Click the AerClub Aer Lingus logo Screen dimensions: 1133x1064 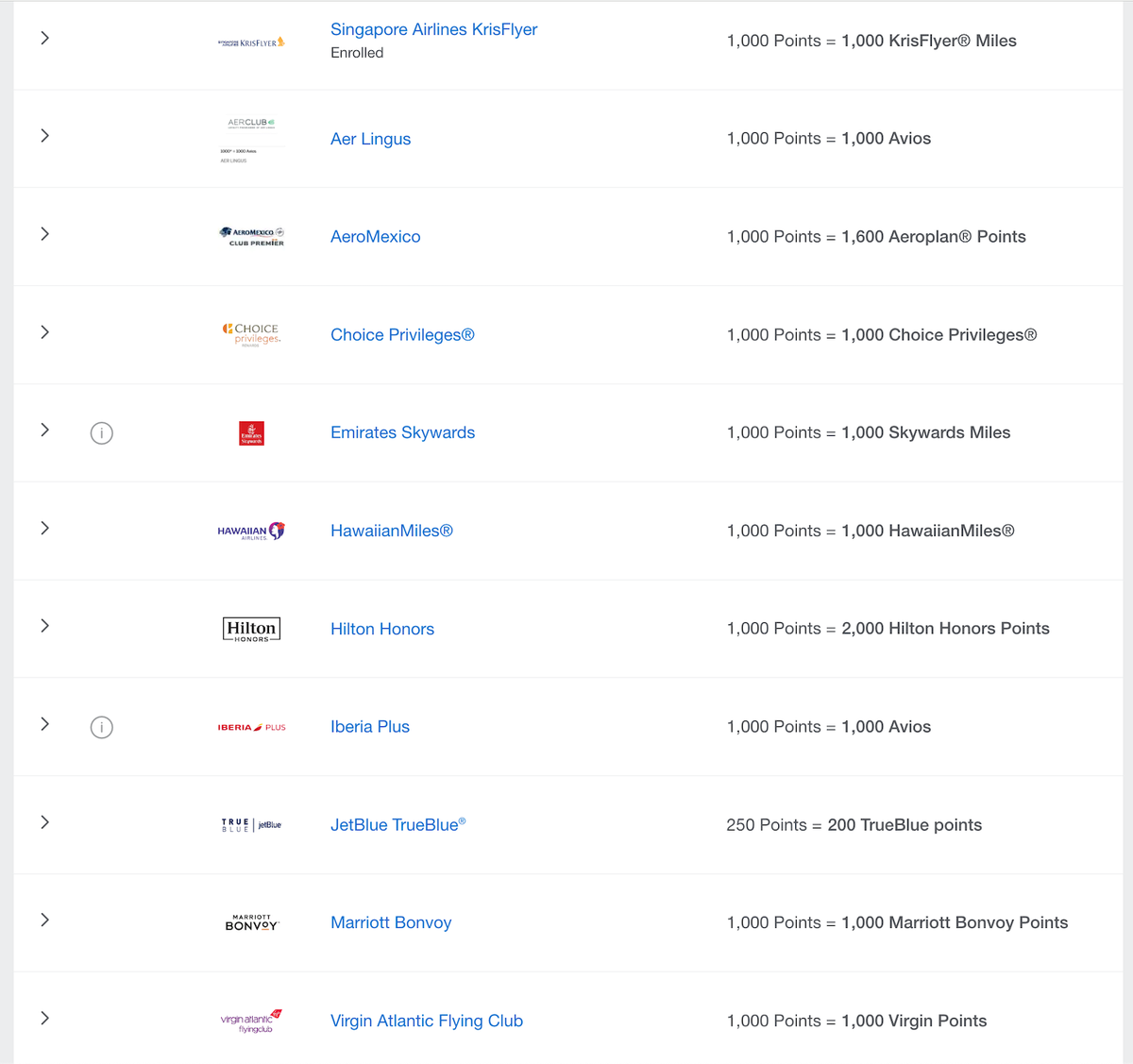(251, 138)
